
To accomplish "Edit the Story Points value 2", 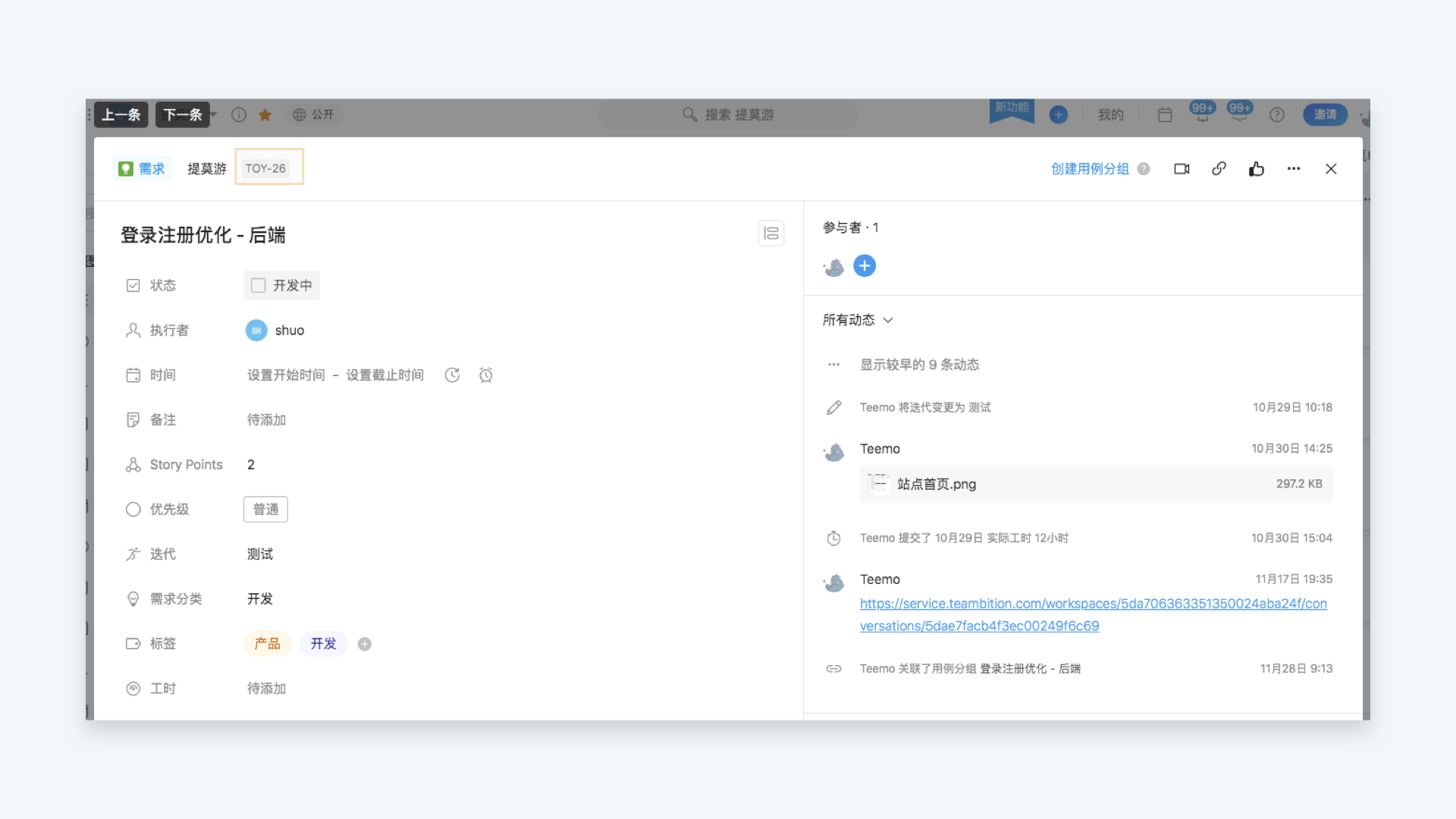I will coord(251,465).
